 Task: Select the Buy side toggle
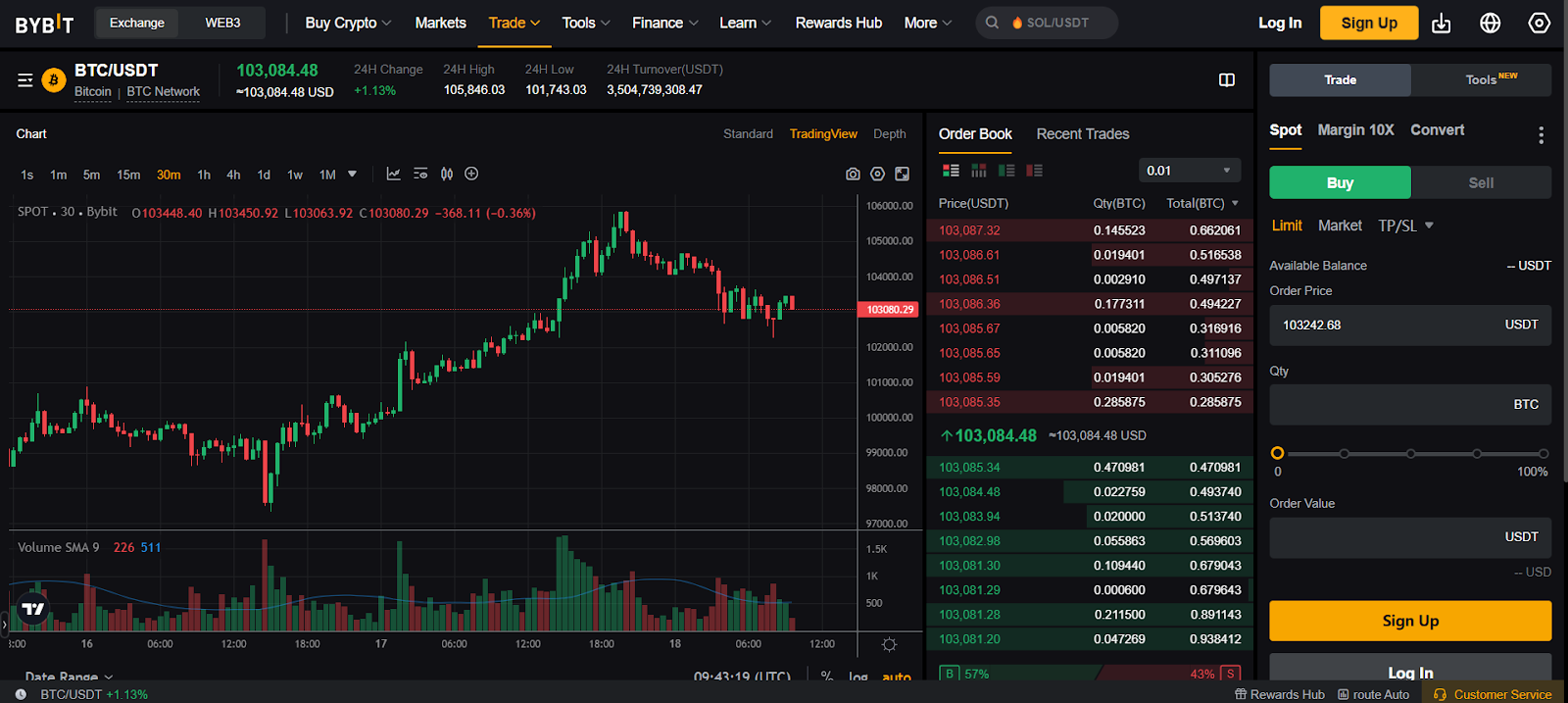(1340, 182)
